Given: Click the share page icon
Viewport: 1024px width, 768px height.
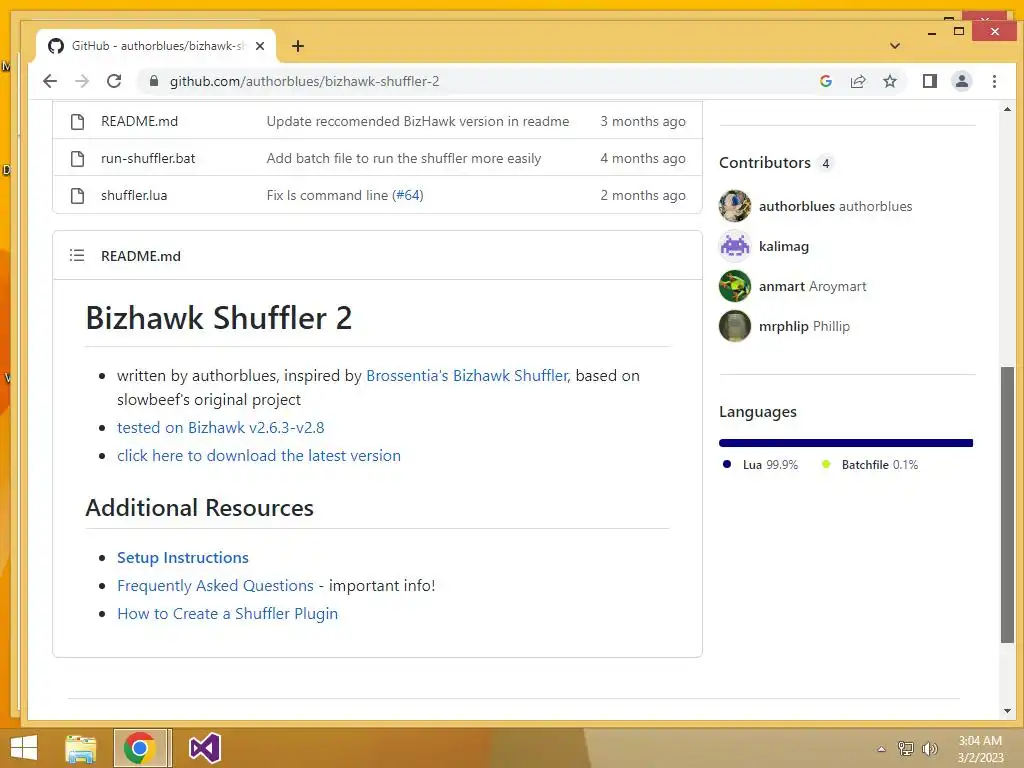Looking at the screenshot, I should [x=857, y=81].
